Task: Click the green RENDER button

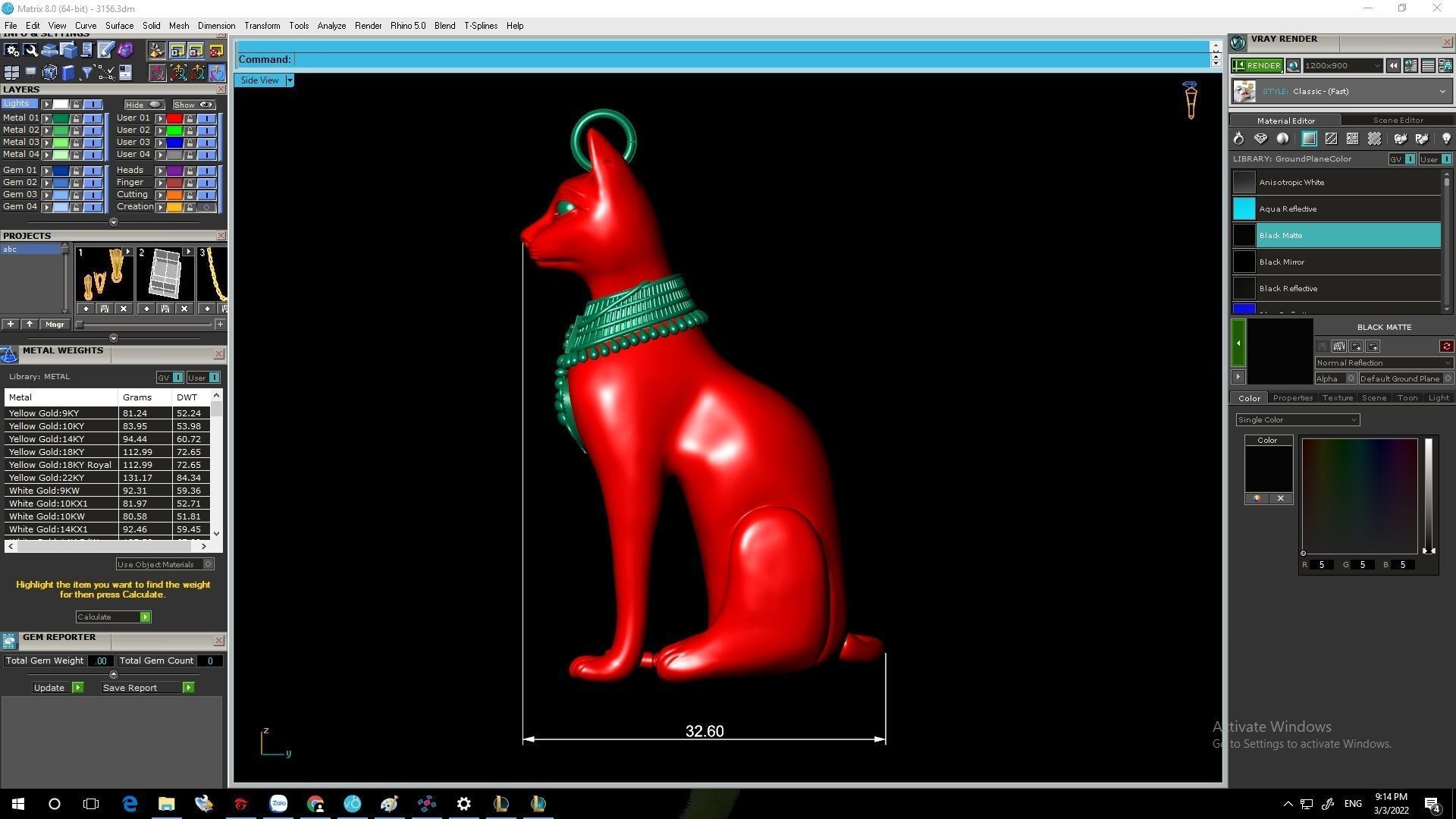Action: [x=1257, y=66]
